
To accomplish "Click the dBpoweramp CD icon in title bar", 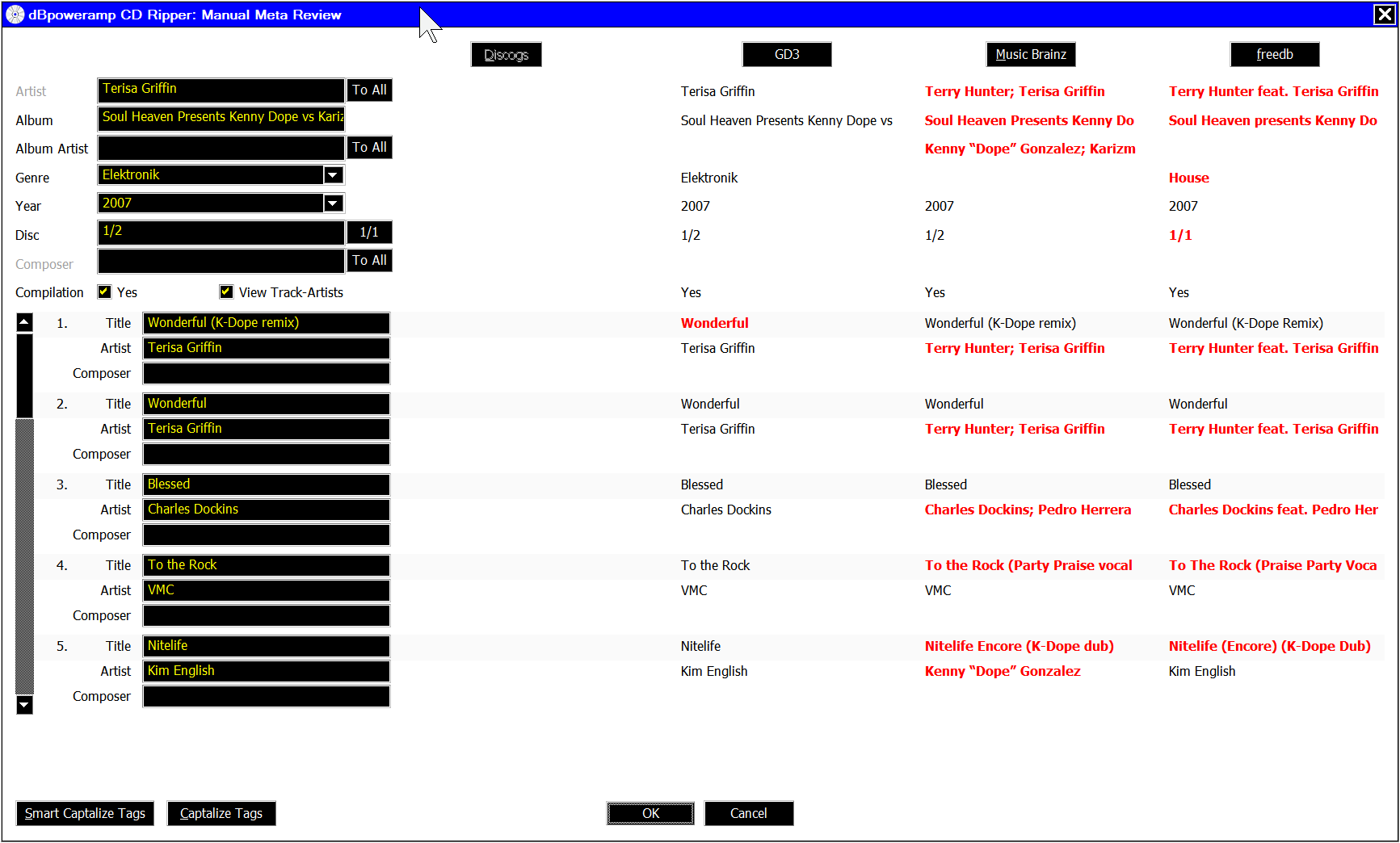I will pyautogui.click(x=15, y=15).
